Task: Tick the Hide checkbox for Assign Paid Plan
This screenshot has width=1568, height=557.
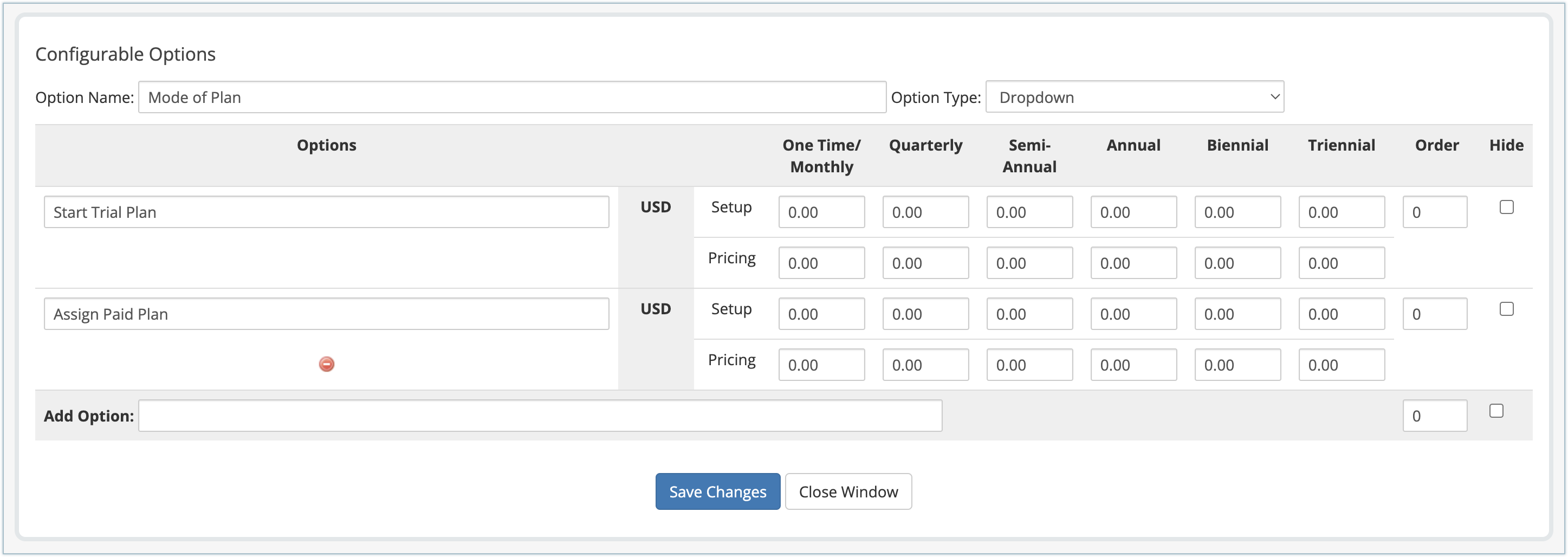Action: [1506, 309]
